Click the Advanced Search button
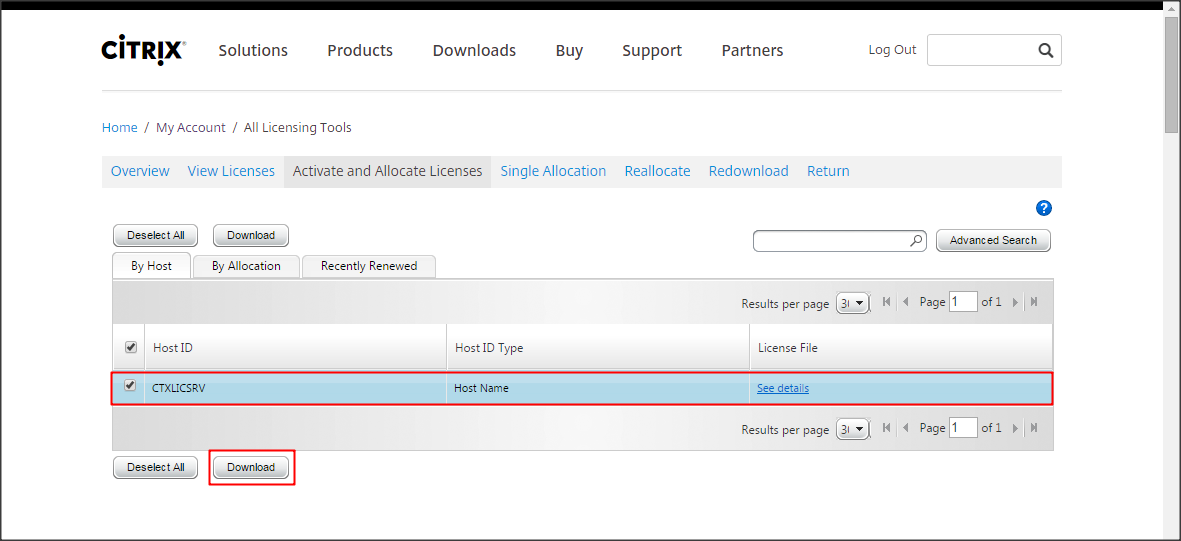This screenshot has width=1181, height=541. 993,240
